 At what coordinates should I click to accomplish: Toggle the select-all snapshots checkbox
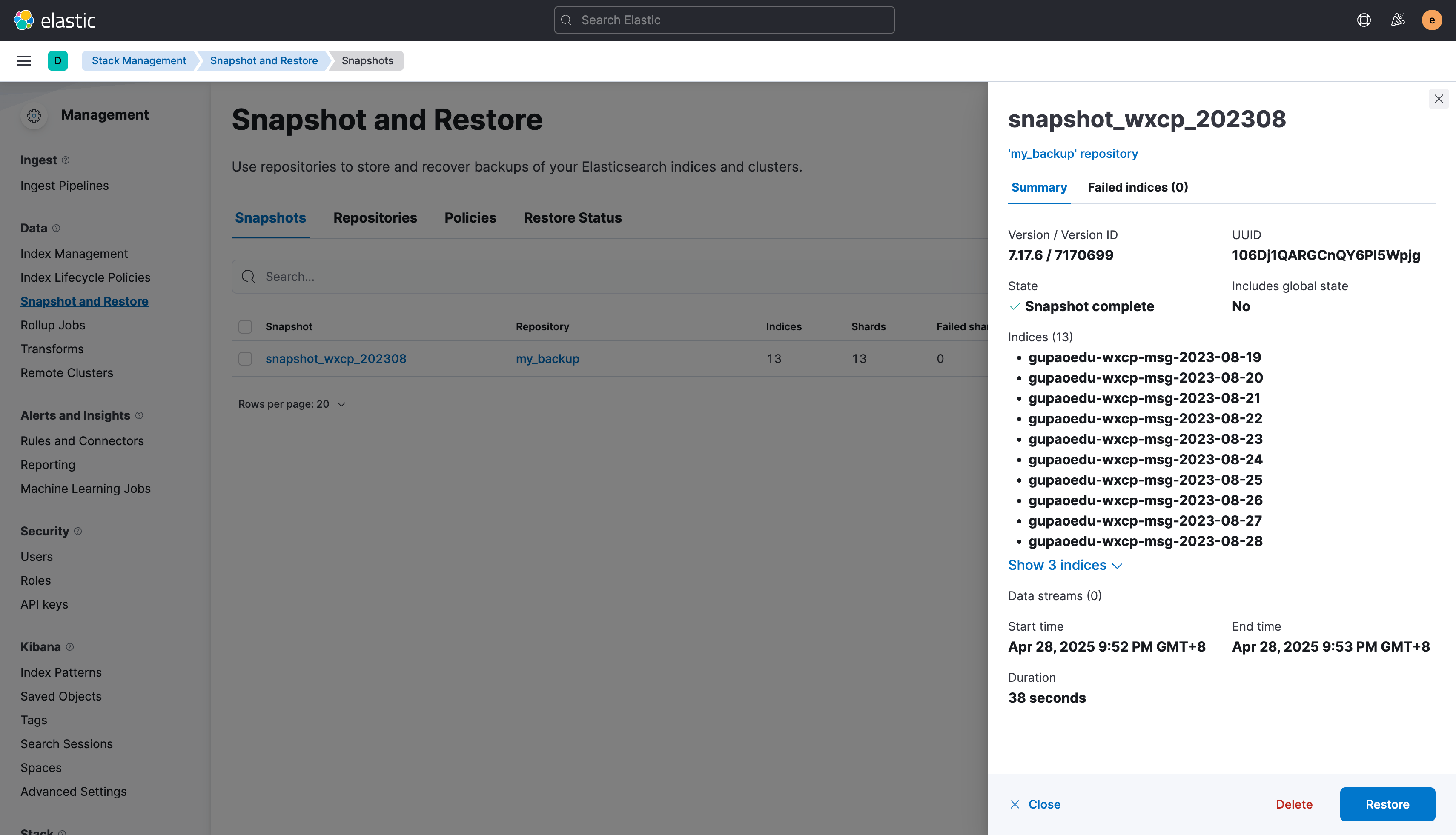pos(245,327)
